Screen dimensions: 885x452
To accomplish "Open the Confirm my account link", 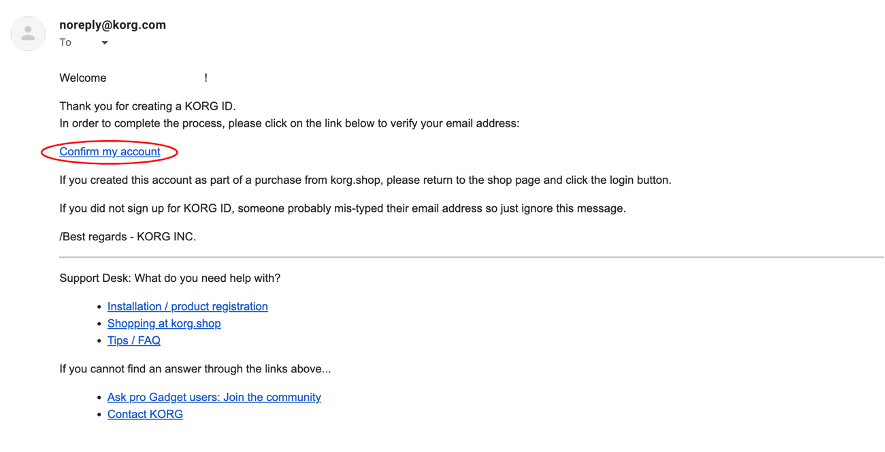I will 110,152.
